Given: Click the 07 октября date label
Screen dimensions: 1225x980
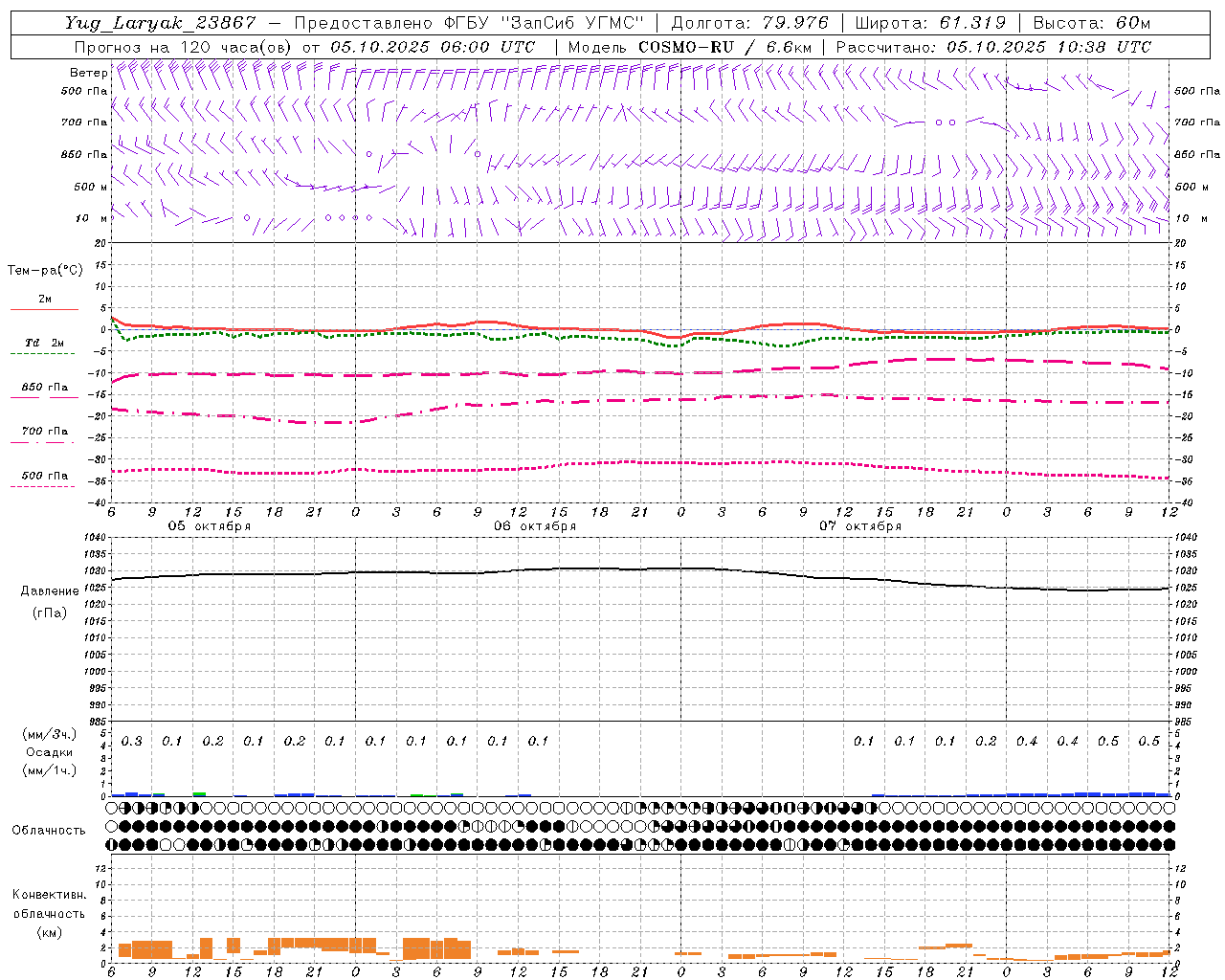Looking at the screenshot, I should [x=860, y=526].
